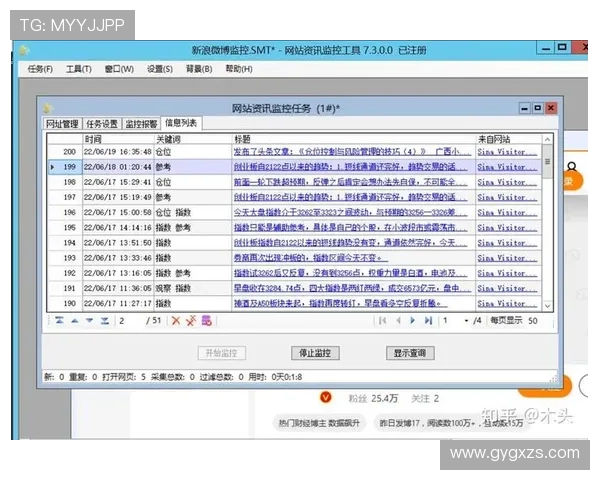
Task: Click the list scrollbar up arrow
Action: click(548, 139)
